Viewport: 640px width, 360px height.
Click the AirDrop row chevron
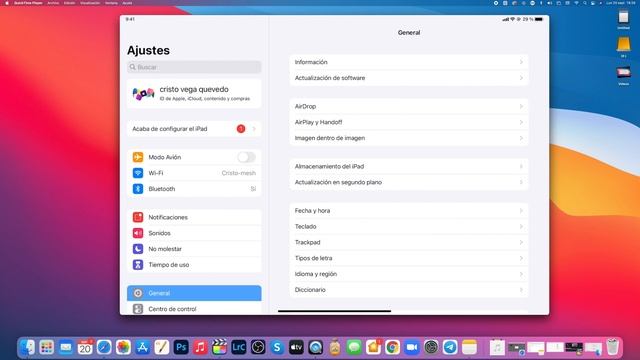click(521, 107)
